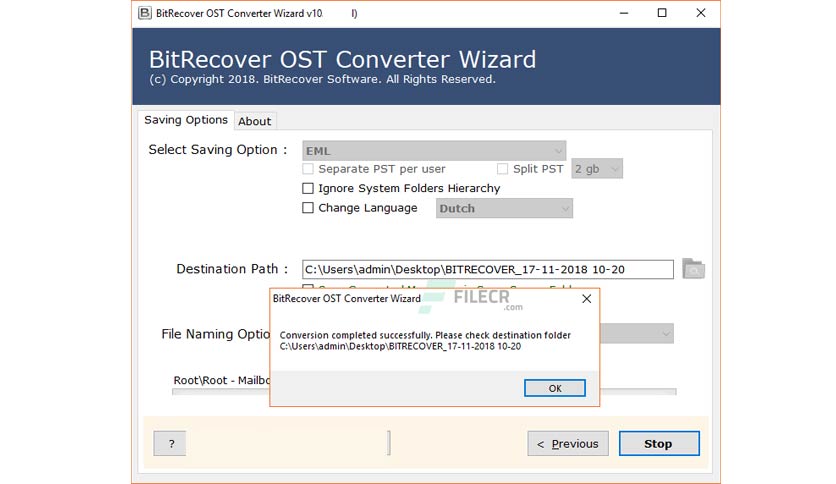Close the conversion completed dialog
The image size is (836, 484).
586,299
